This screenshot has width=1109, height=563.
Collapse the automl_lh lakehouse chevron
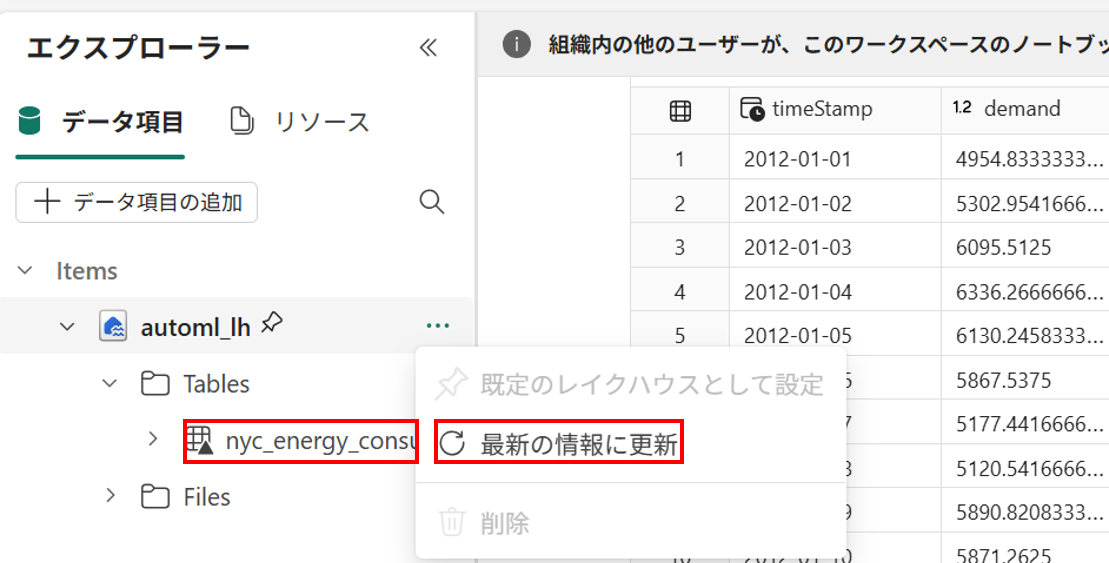click(x=67, y=326)
